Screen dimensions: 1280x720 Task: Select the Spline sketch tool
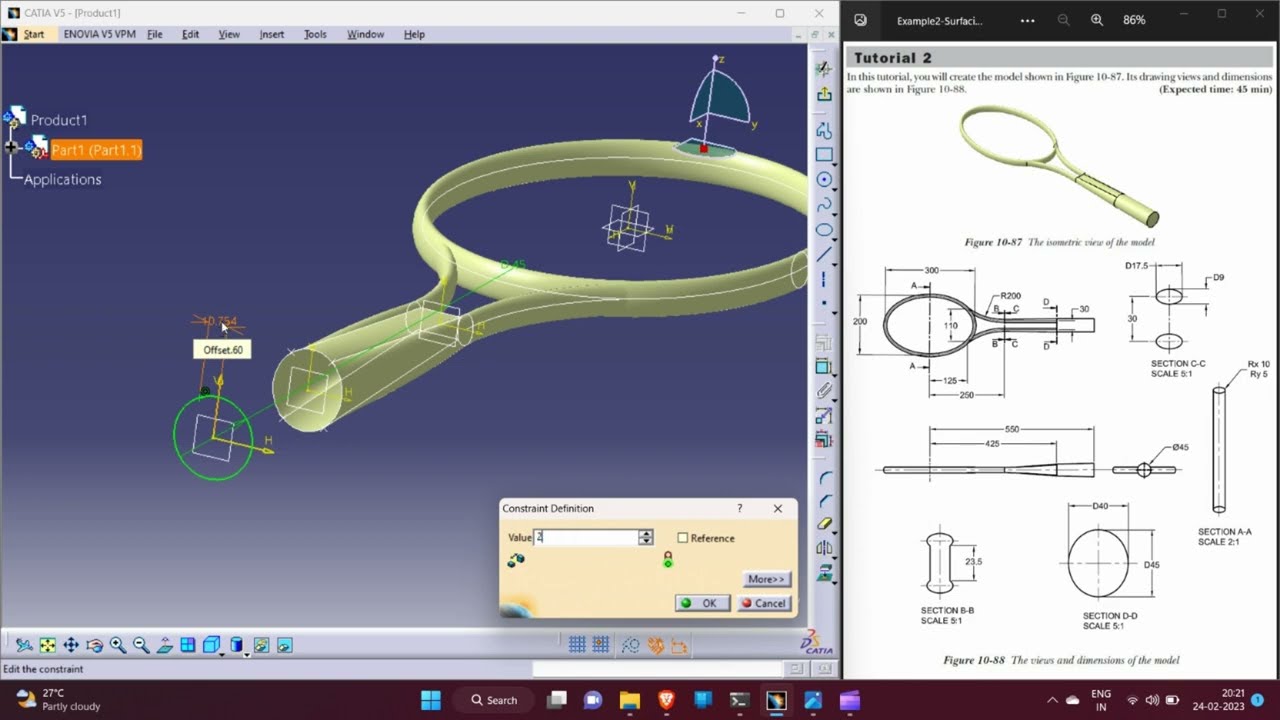click(x=824, y=205)
